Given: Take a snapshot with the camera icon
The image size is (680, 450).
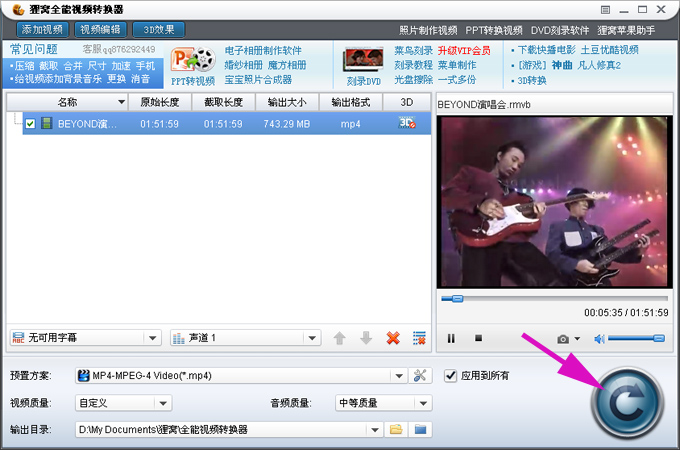Looking at the screenshot, I should (x=564, y=339).
